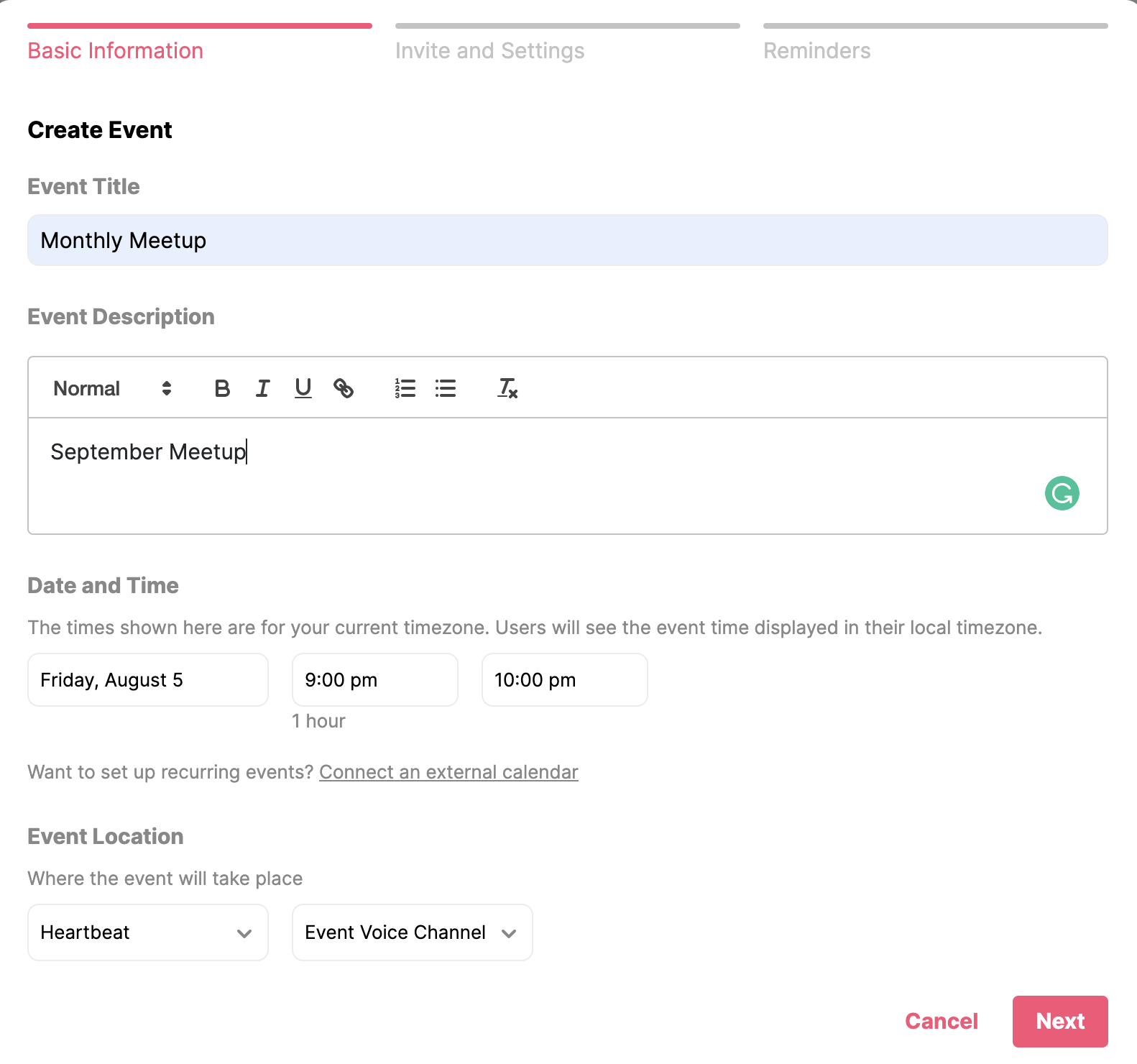
Task: Open the Grammarly icon in editor
Action: (x=1062, y=493)
